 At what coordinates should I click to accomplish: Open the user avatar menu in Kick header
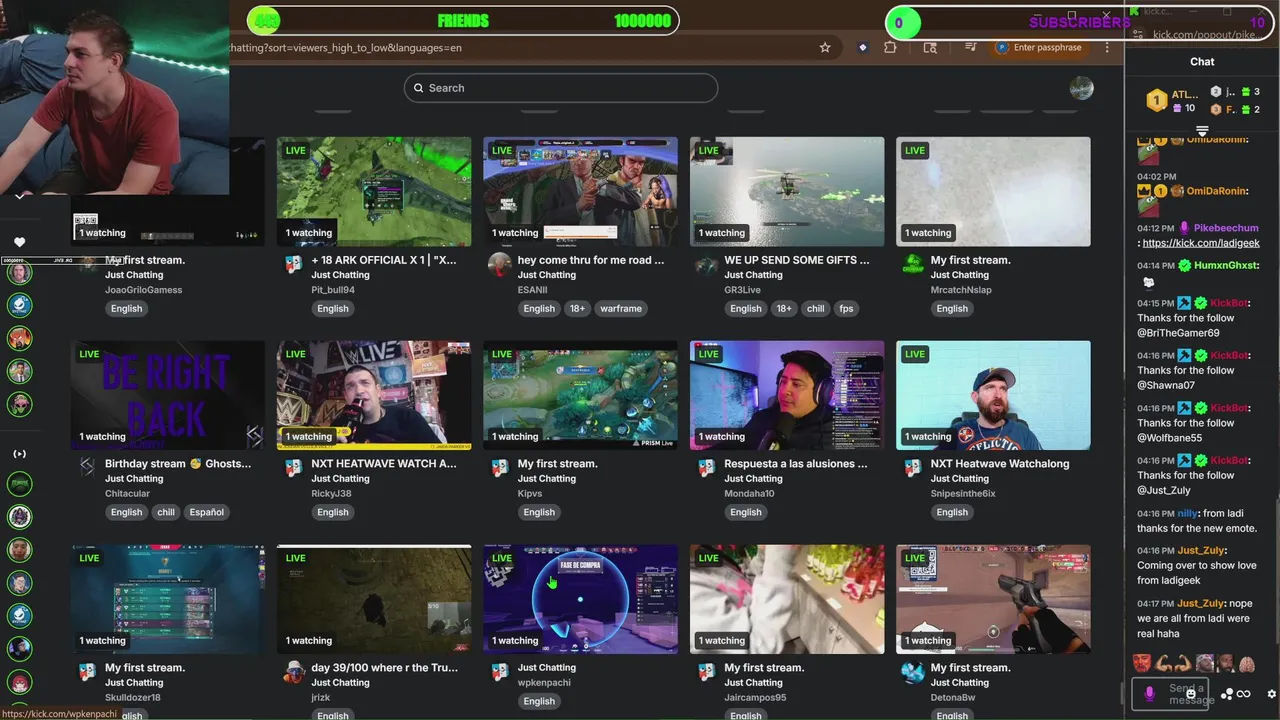(1081, 88)
